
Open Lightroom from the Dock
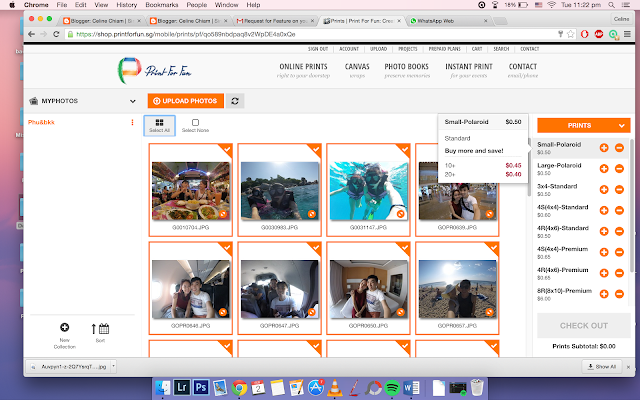click(182, 387)
